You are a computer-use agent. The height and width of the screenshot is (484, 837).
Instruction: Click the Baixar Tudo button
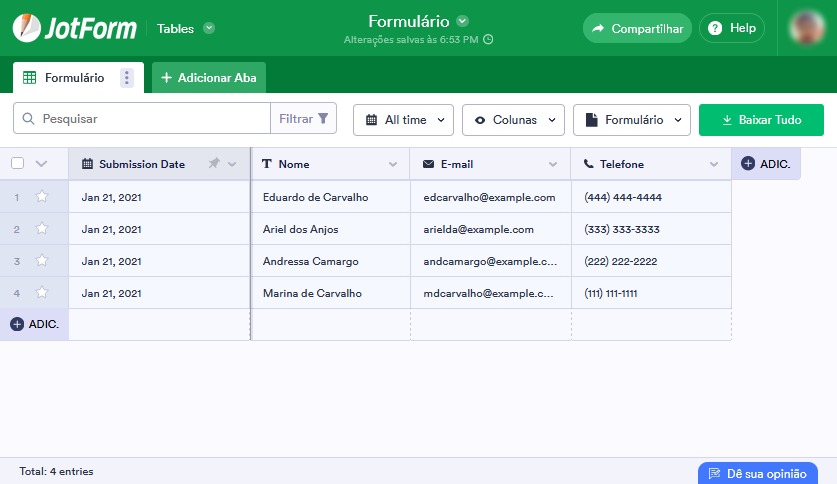(x=761, y=120)
